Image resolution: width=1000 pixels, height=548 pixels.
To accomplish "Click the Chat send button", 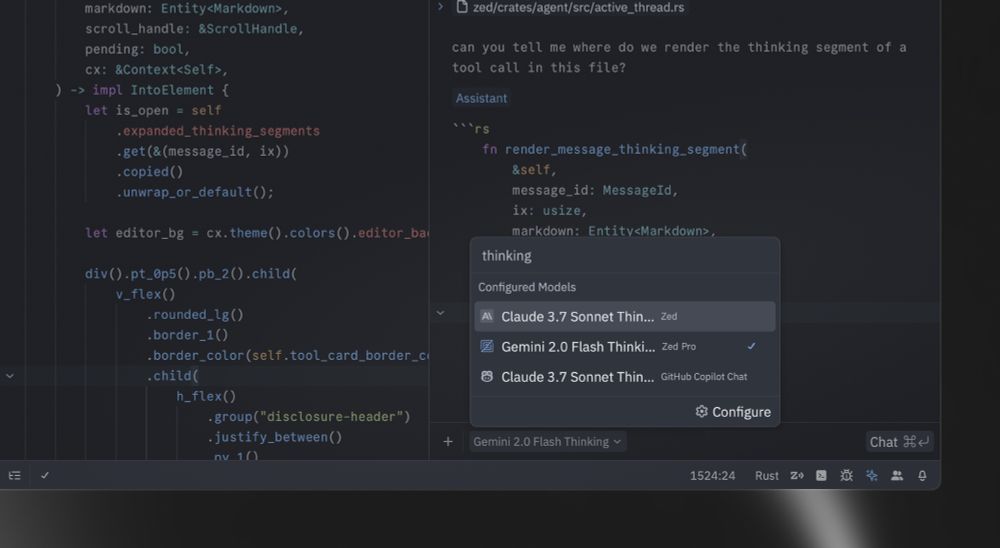I will [x=899, y=441].
